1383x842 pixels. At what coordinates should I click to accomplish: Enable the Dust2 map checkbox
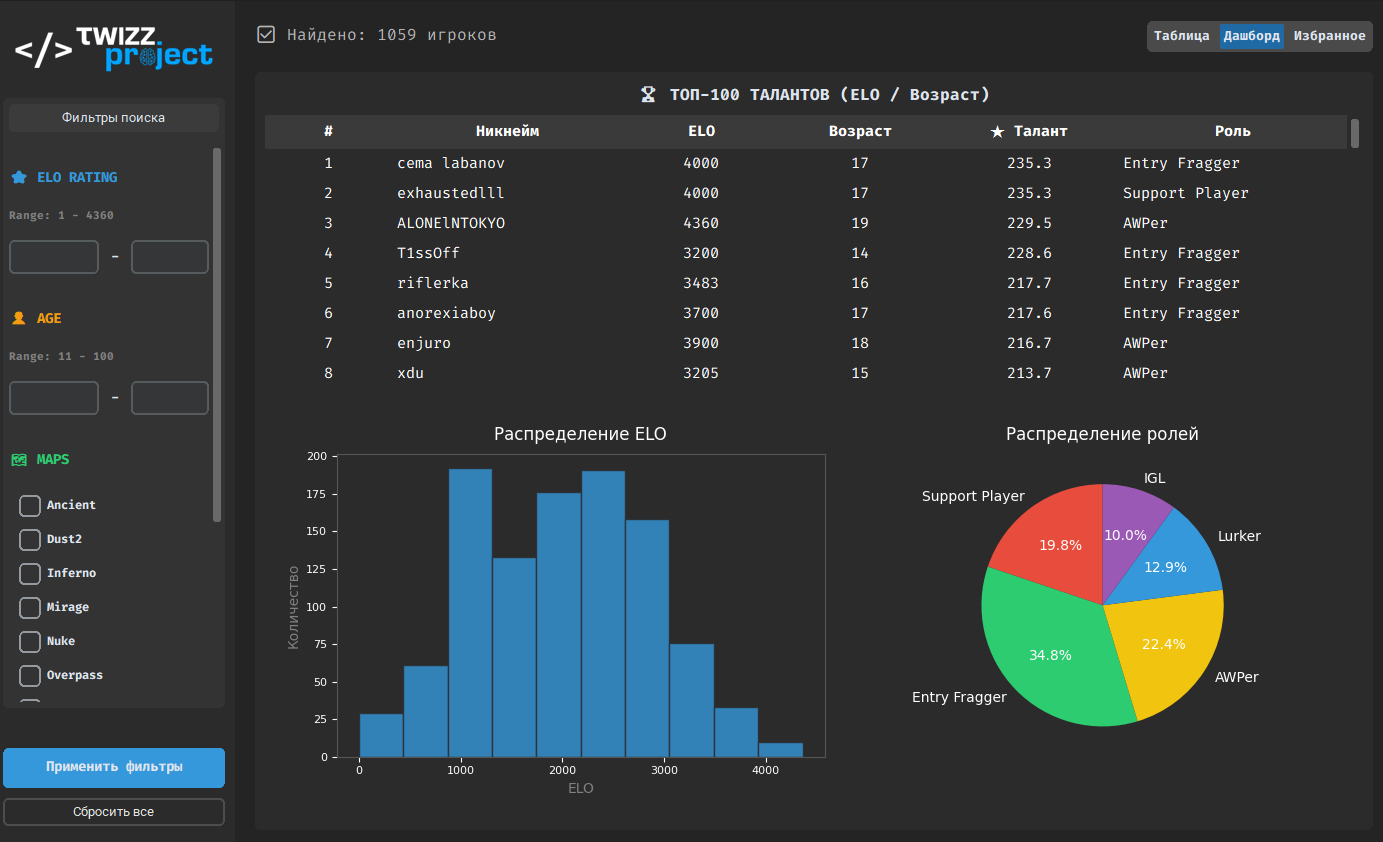pyautogui.click(x=30, y=540)
